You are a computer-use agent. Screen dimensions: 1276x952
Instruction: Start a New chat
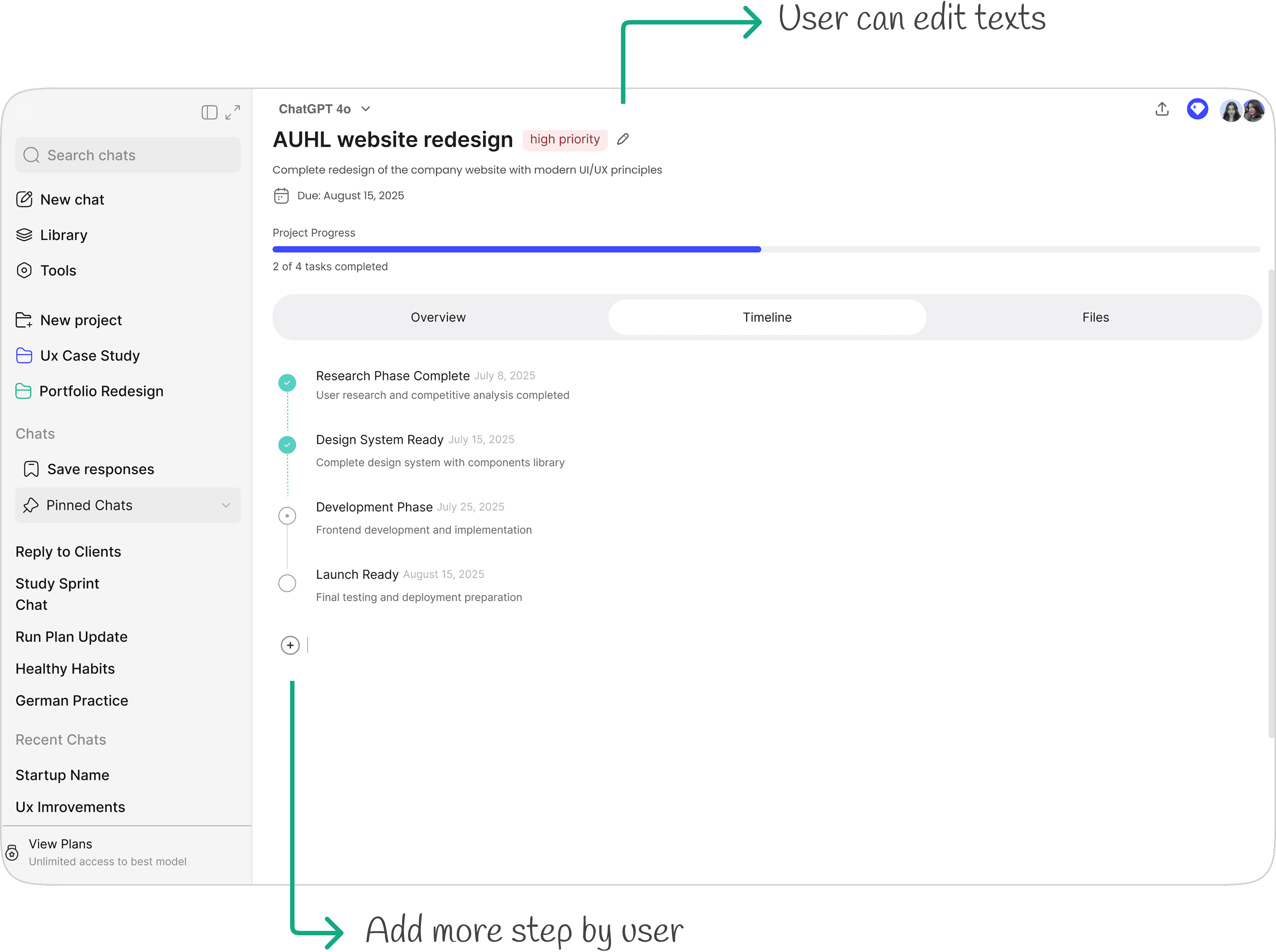click(x=72, y=200)
